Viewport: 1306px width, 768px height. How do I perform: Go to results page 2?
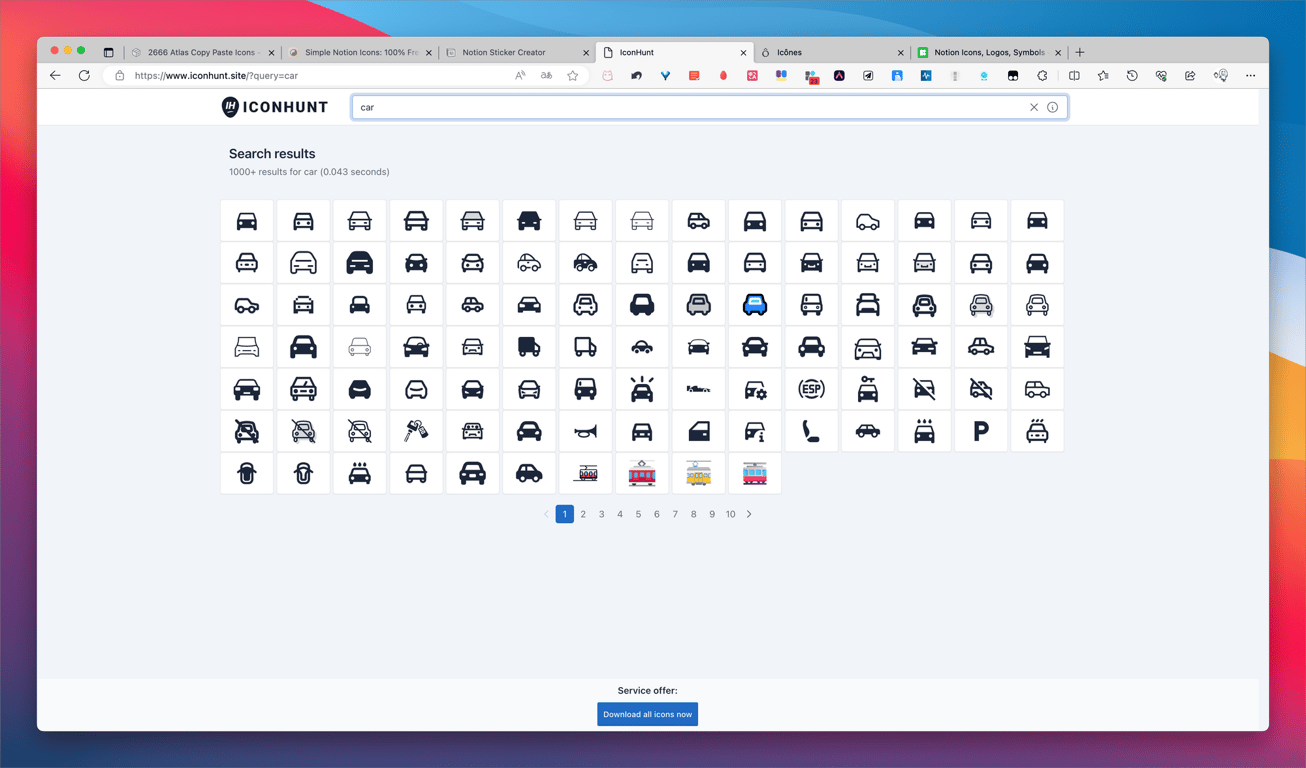click(583, 514)
